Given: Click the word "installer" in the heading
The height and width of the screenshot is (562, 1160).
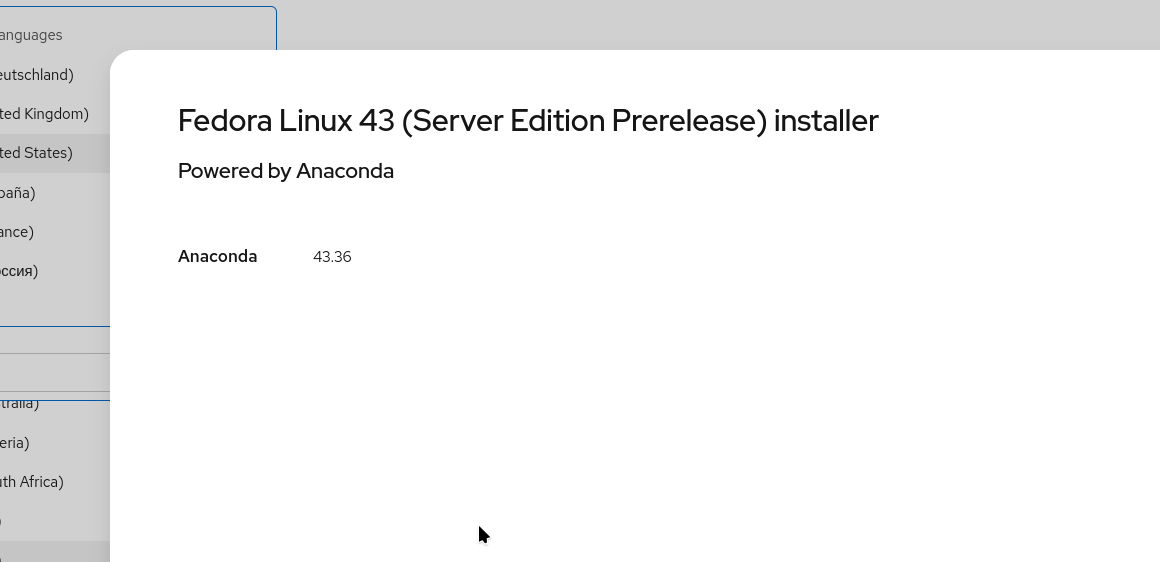Looking at the screenshot, I should (x=826, y=121).
